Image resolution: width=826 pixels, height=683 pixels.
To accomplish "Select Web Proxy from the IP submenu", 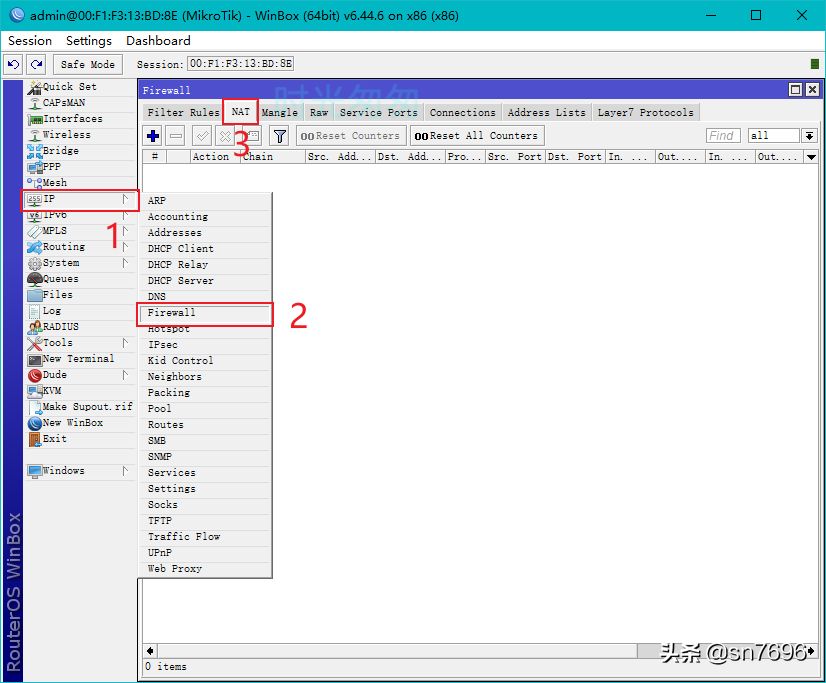I will (x=205, y=569).
